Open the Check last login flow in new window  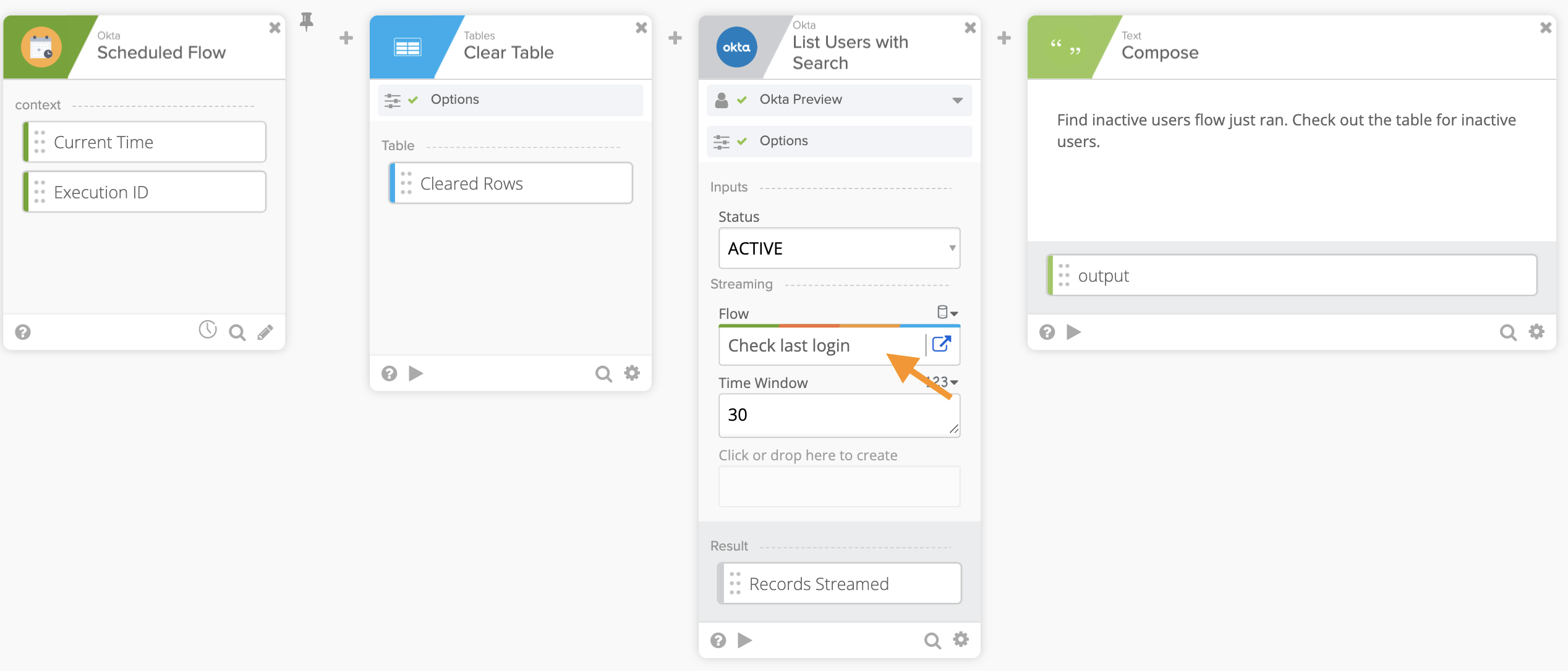point(941,344)
